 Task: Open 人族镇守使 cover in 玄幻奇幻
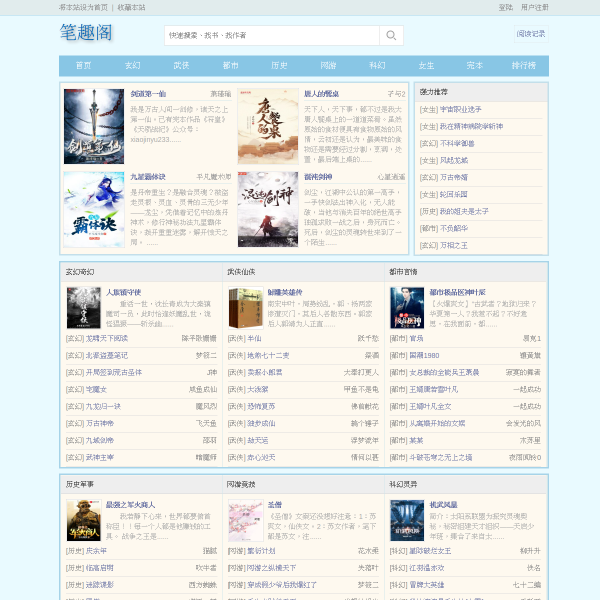click(84, 308)
